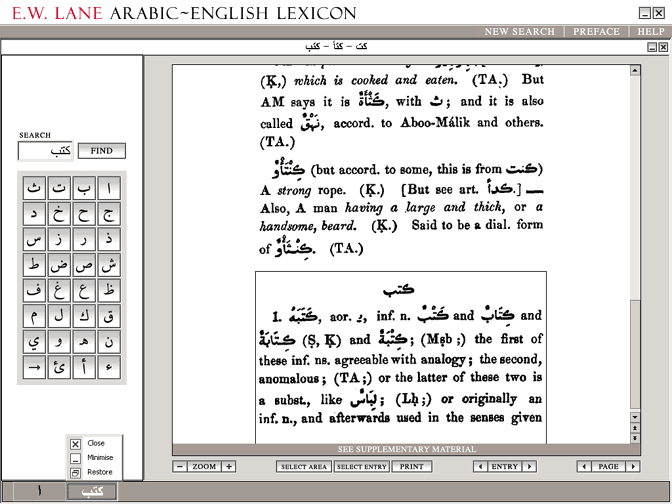
Task: Open See Supplementary Material bar
Action: pyautogui.click(x=406, y=450)
